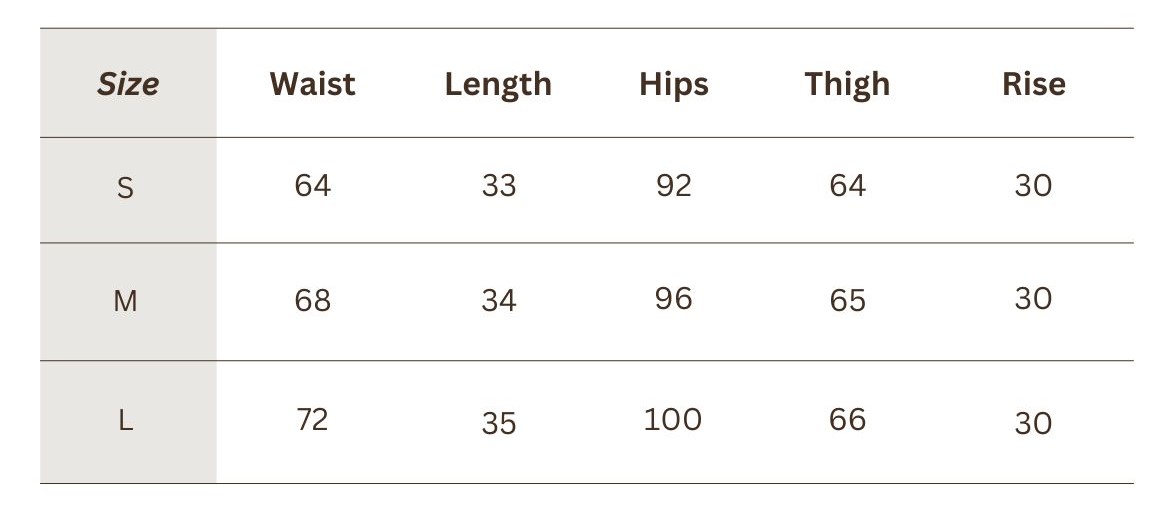Click the waist value 68 for size M
The width and height of the screenshot is (1172, 521).
[x=312, y=300]
